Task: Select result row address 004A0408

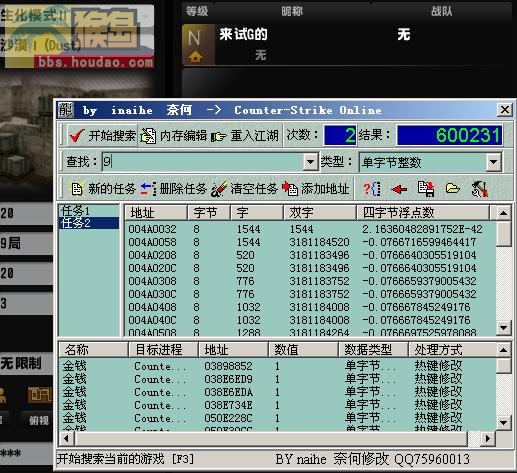Action: click(x=310, y=307)
